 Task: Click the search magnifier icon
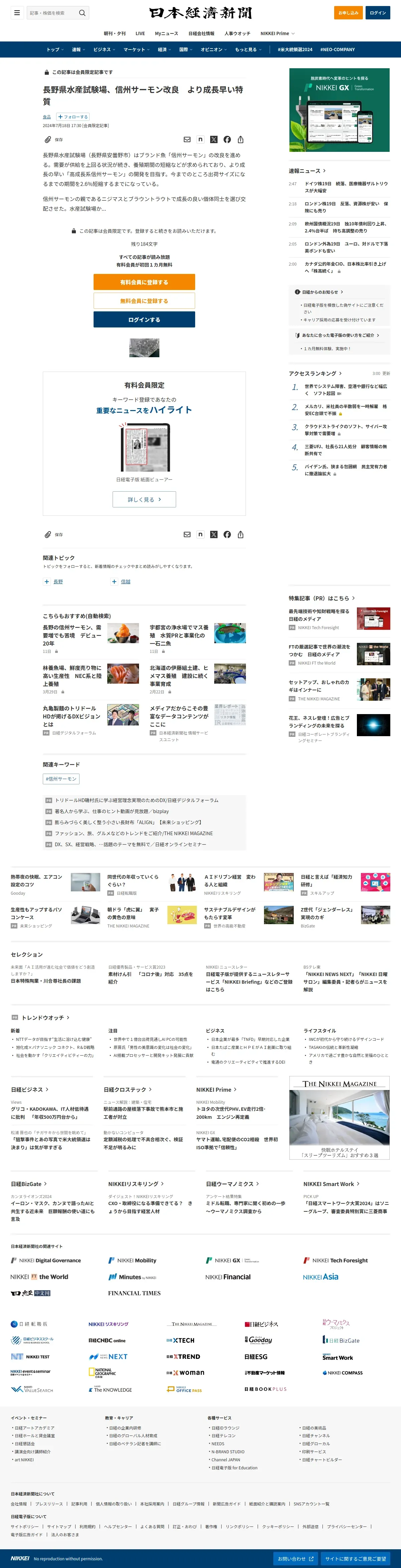point(82,13)
